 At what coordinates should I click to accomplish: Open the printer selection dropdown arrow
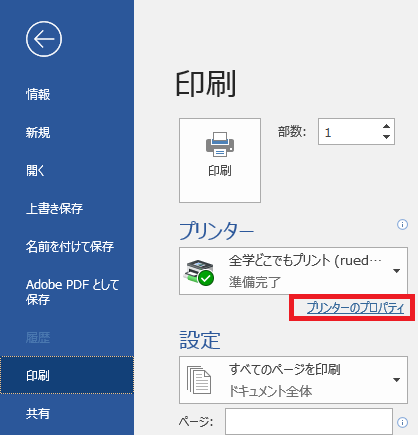pyautogui.click(x=396, y=271)
